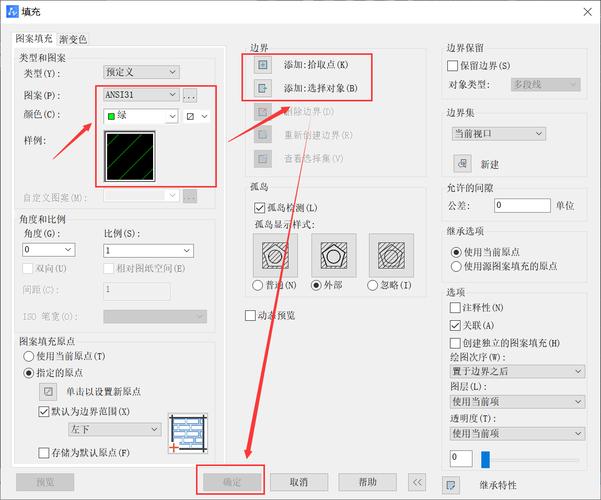The width and height of the screenshot is (601, 500).
Task: Select outer (外部) radio button
Action: (316, 285)
